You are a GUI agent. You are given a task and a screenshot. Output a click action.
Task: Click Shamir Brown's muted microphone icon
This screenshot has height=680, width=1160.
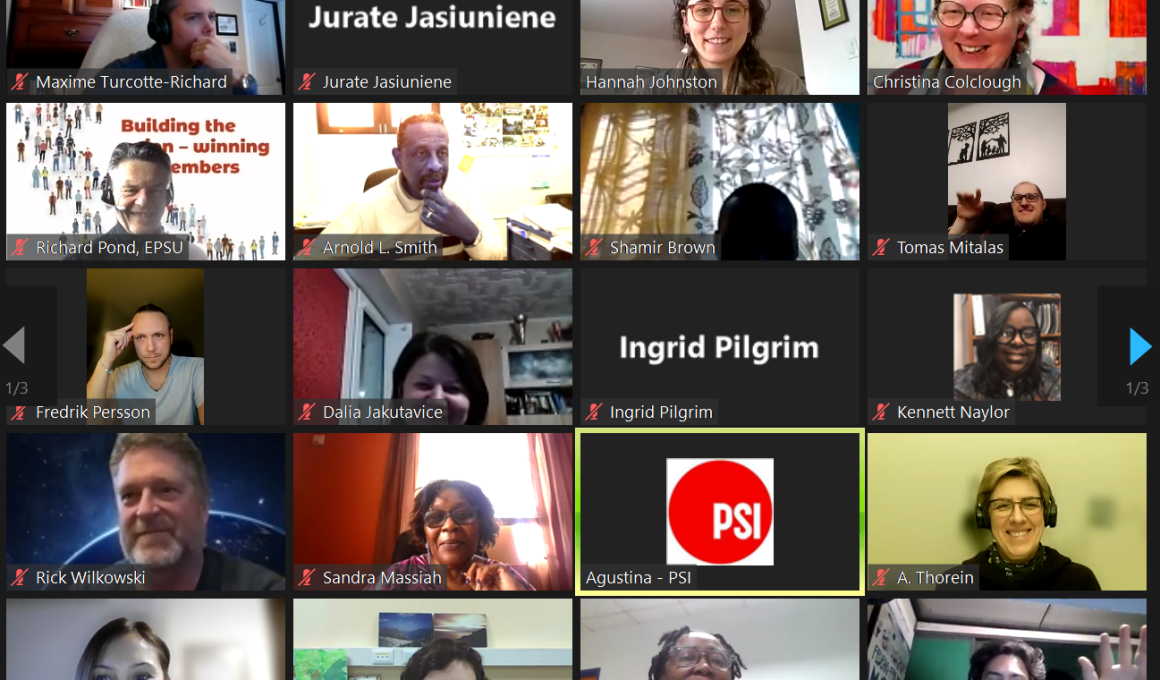tap(594, 247)
